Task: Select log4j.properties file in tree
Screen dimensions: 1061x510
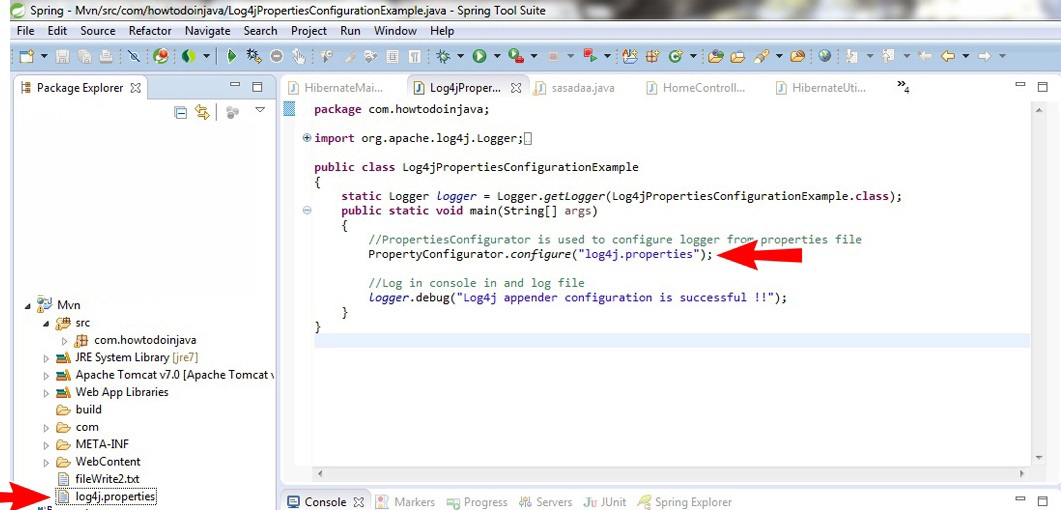Action: pyautogui.click(x=106, y=496)
